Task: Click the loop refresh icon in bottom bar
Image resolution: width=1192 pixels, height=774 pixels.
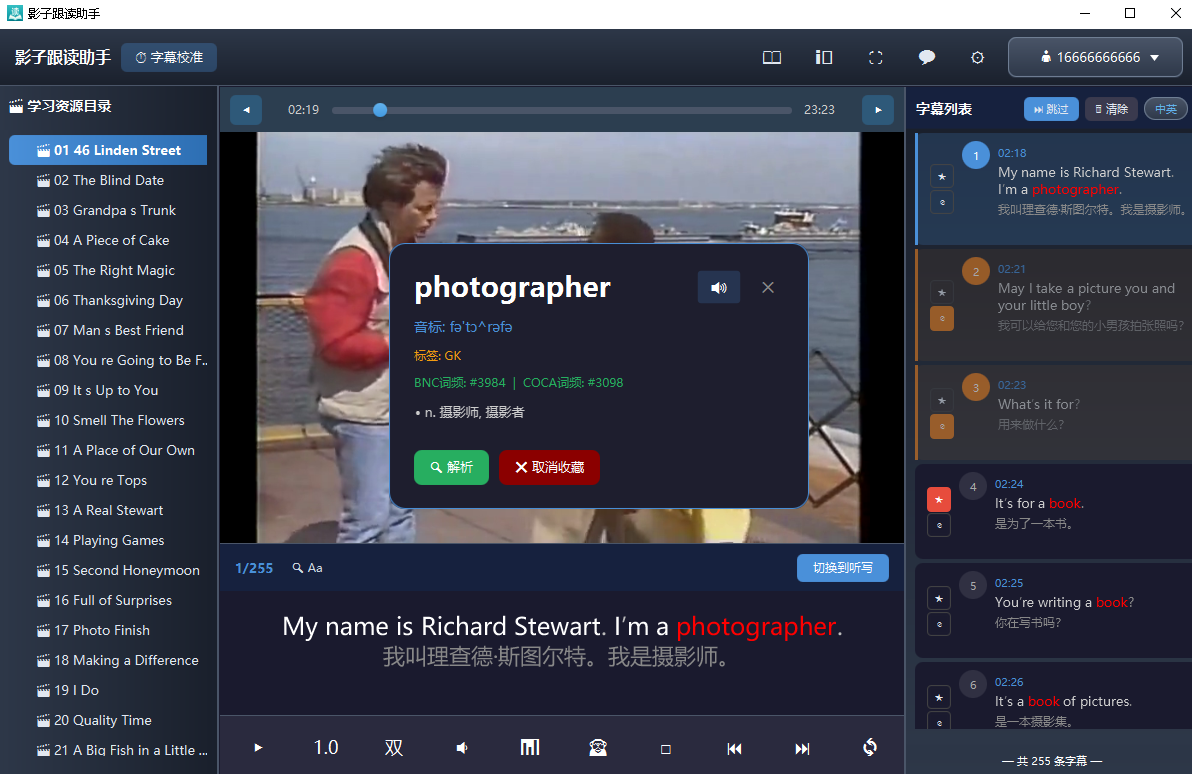Action: 870,747
